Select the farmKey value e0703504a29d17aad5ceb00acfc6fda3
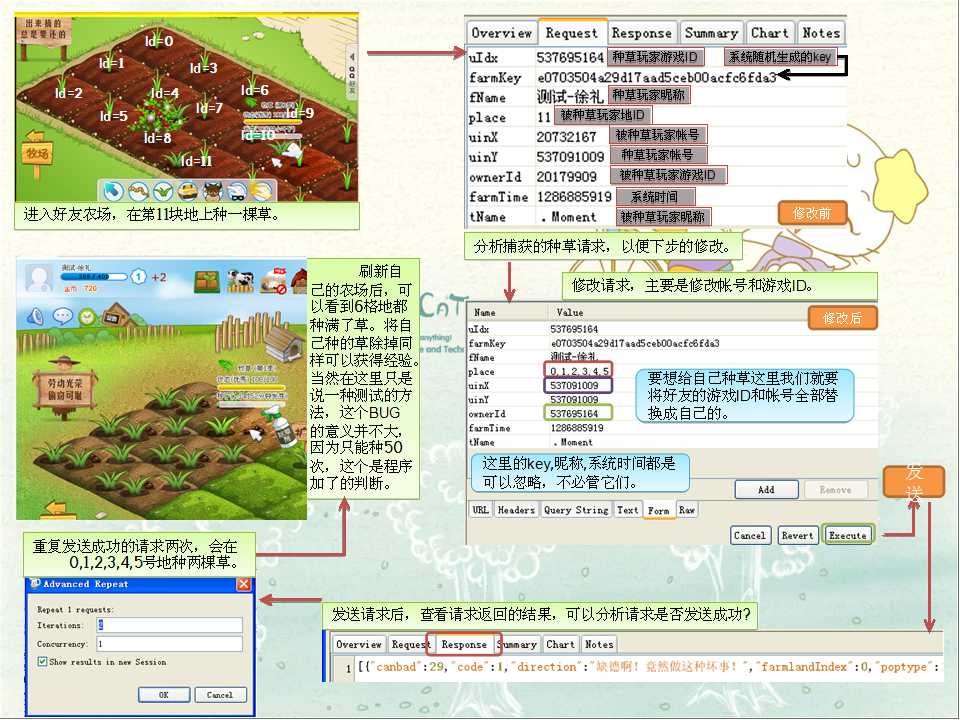The image size is (960, 720). coord(657,77)
